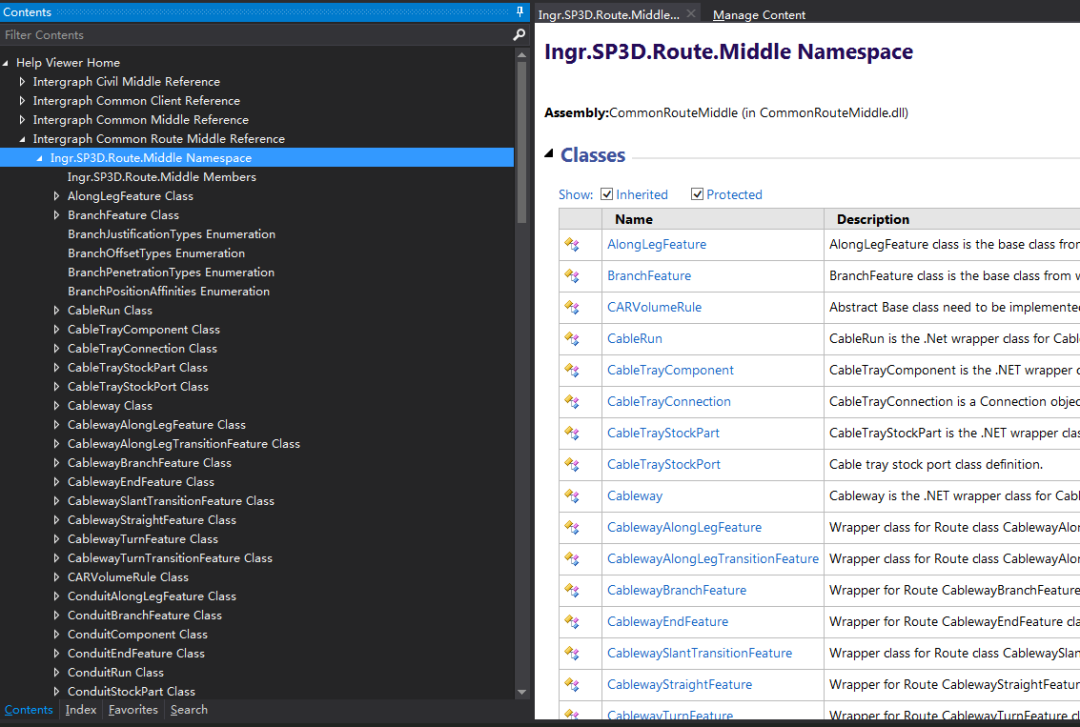Click the class icon beside CablewayStraightFeature row
This screenshot has width=1080, height=727.
click(x=572, y=685)
